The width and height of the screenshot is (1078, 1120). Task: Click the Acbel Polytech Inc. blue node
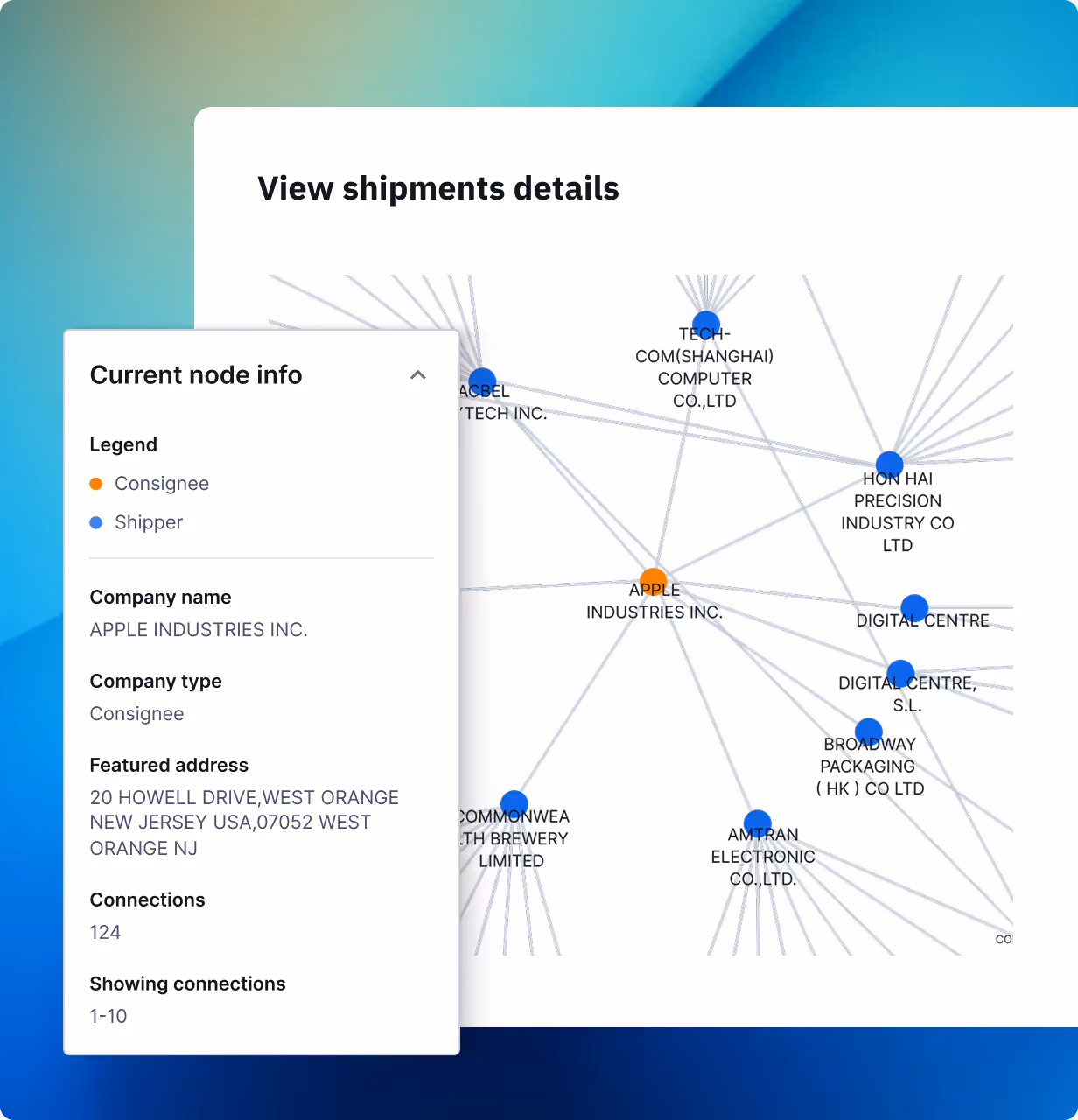pyautogui.click(x=482, y=382)
